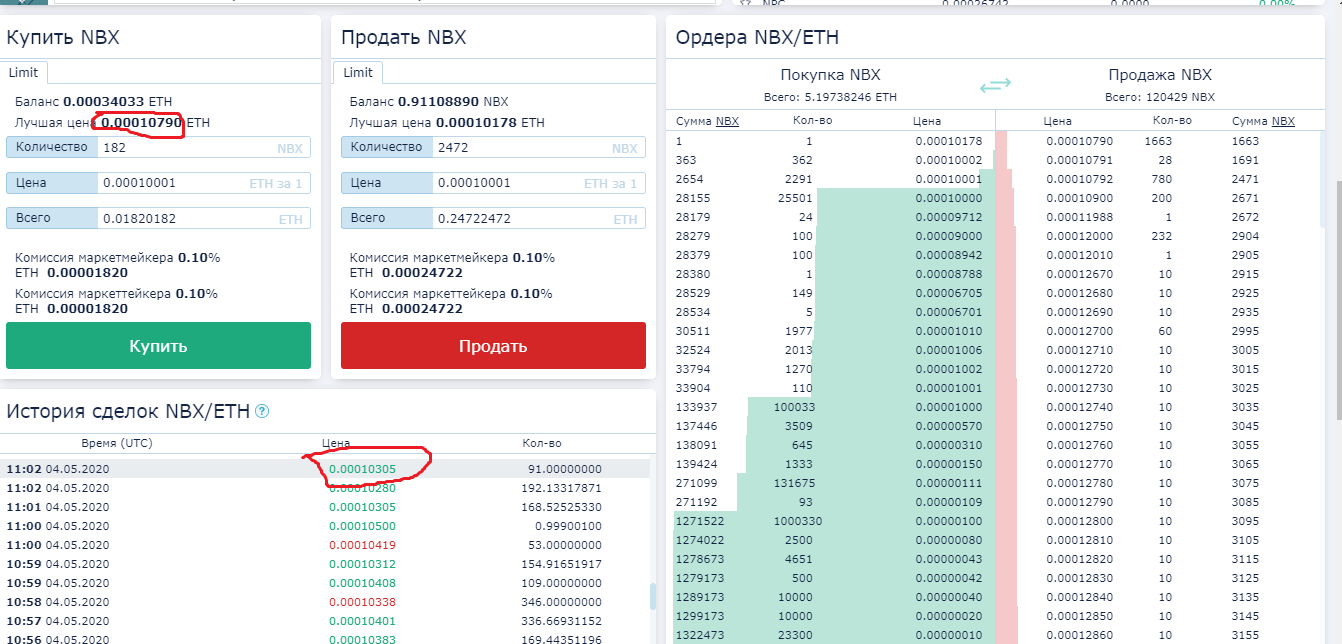Click the trade history scrollbar thumb
This screenshot has height=644, width=1342.
pos(653,596)
